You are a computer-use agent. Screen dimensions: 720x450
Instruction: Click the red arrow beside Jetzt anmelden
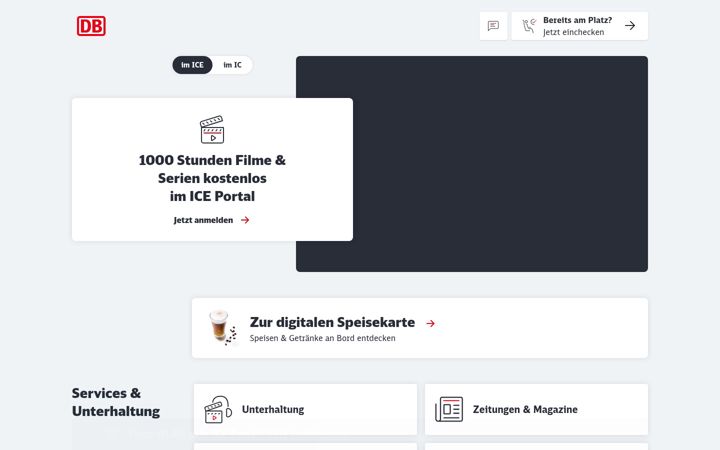point(245,220)
